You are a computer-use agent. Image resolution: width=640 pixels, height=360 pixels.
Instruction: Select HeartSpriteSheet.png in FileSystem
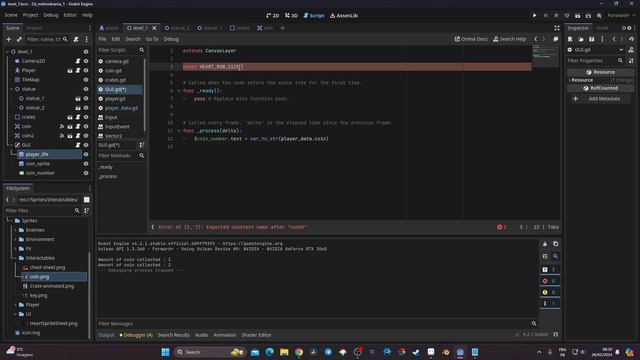click(x=53, y=323)
